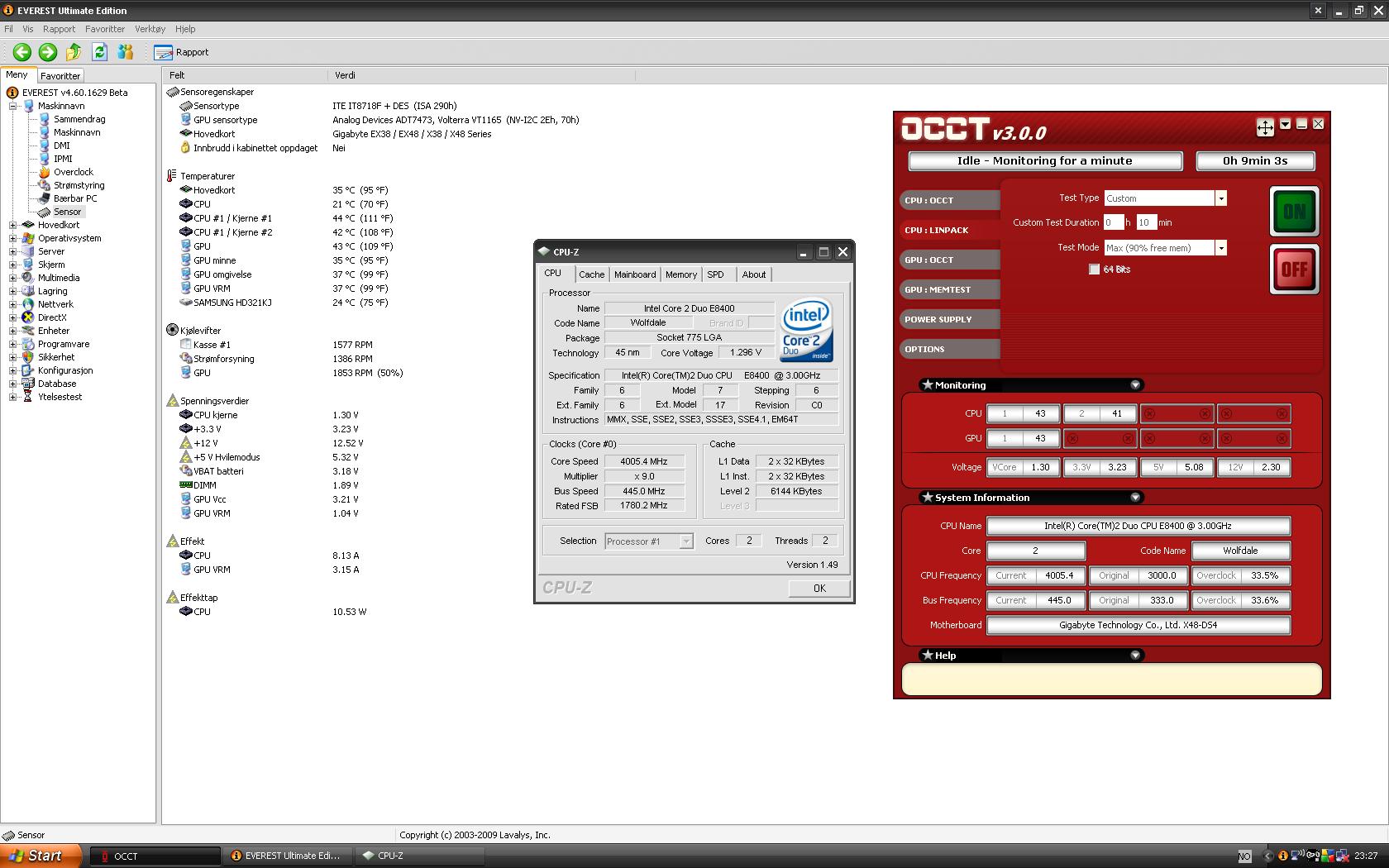The width and height of the screenshot is (1389, 868).
Task: Open the Test Type dropdown in OCCT
Action: pos(1220,198)
